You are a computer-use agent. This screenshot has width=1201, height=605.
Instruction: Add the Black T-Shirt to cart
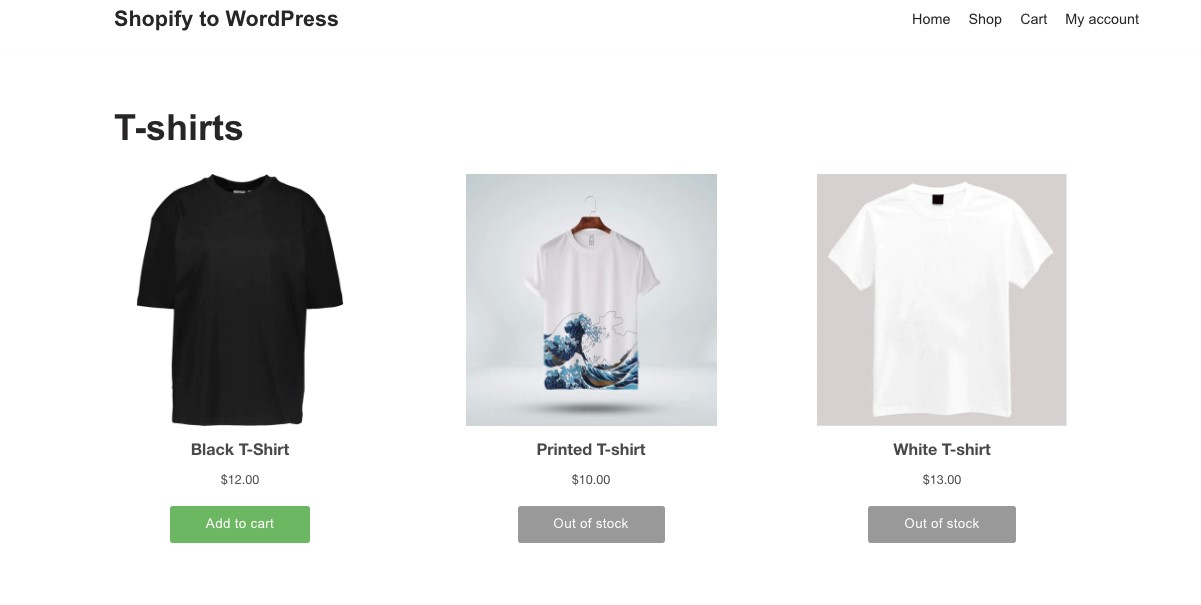coord(240,524)
